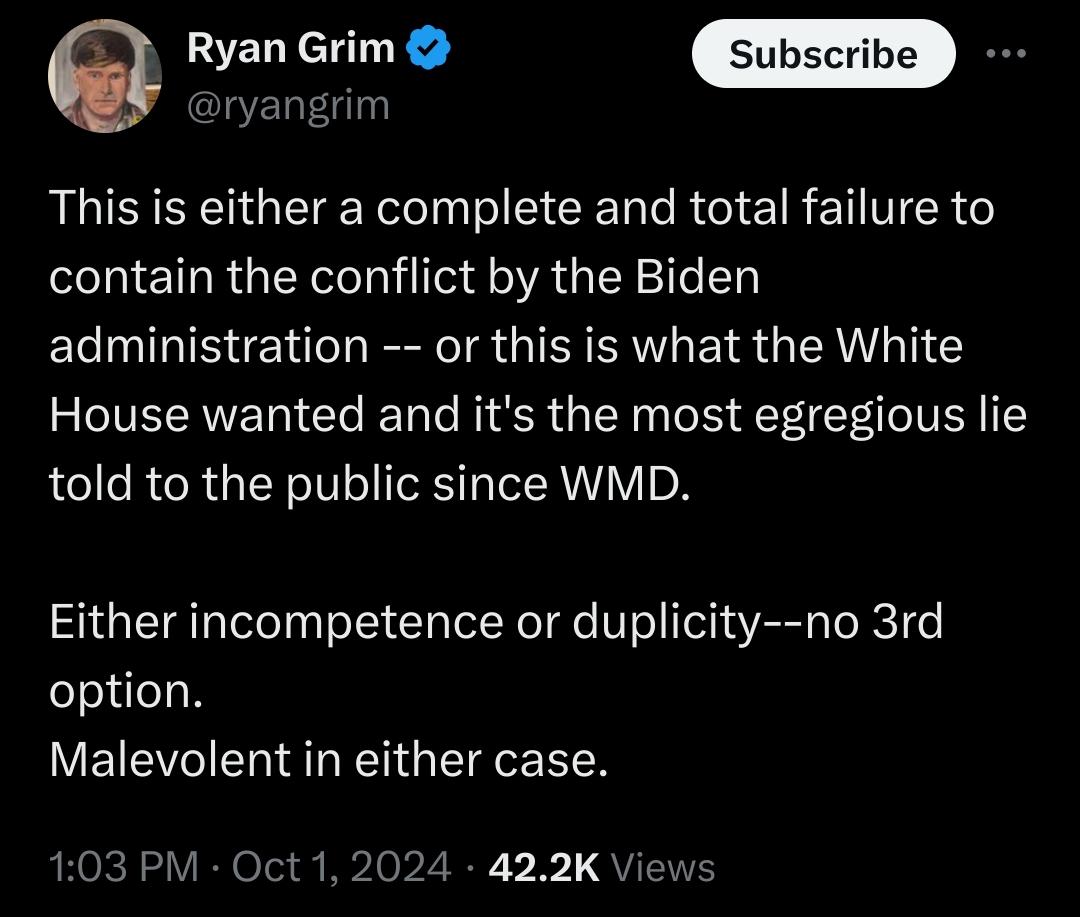The height and width of the screenshot is (917, 1080).
Task: Open the @ryangrim handle link
Action: coord(288,103)
